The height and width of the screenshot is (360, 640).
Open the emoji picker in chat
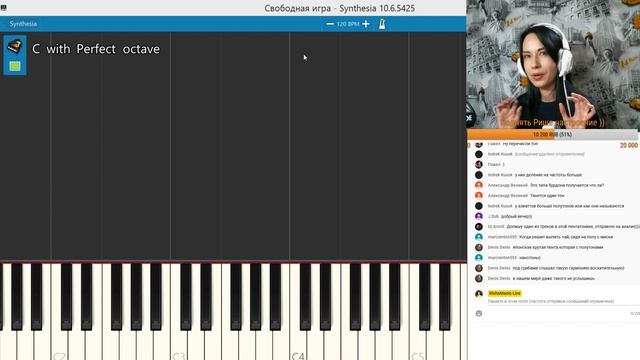pyautogui.click(x=479, y=313)
